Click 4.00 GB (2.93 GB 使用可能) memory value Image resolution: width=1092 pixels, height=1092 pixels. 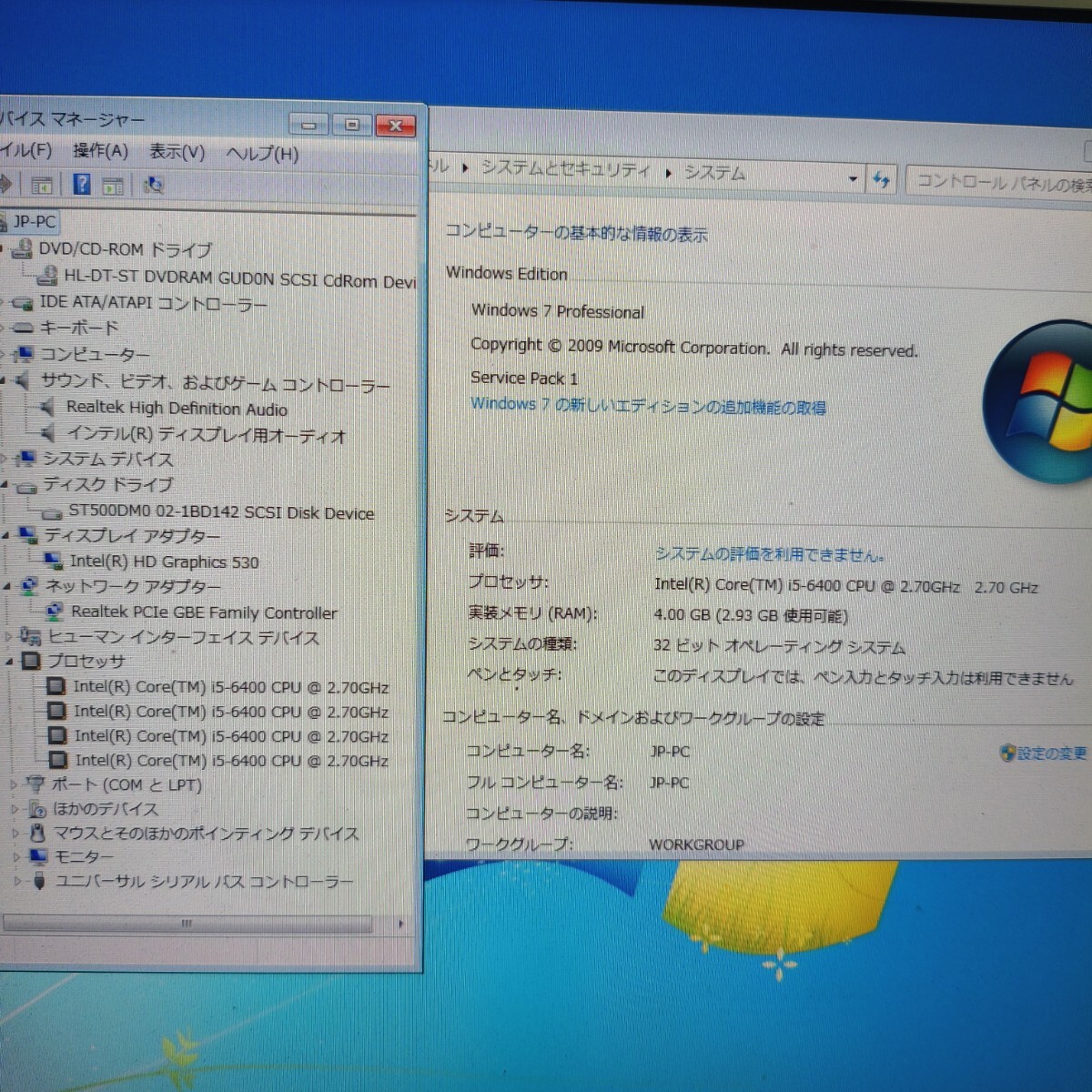[x=750, y=616]
